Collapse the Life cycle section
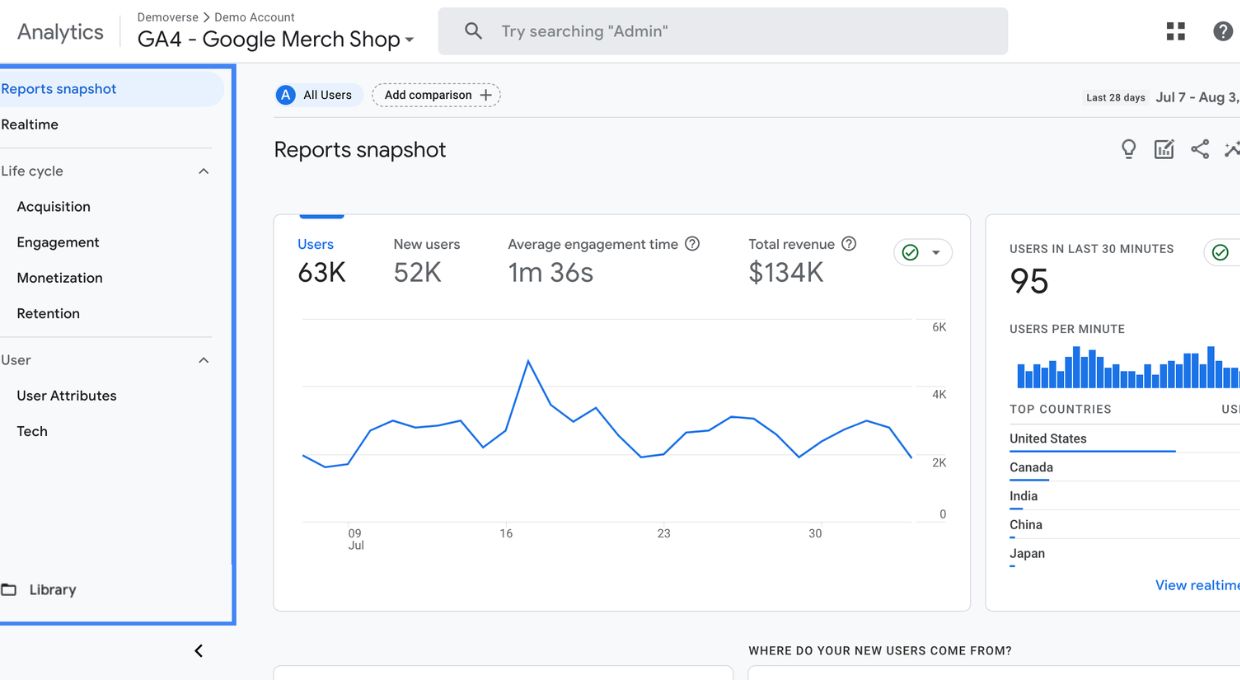Image resolution: width=1240 pixels, height=680 pixels. click(204, 170)
